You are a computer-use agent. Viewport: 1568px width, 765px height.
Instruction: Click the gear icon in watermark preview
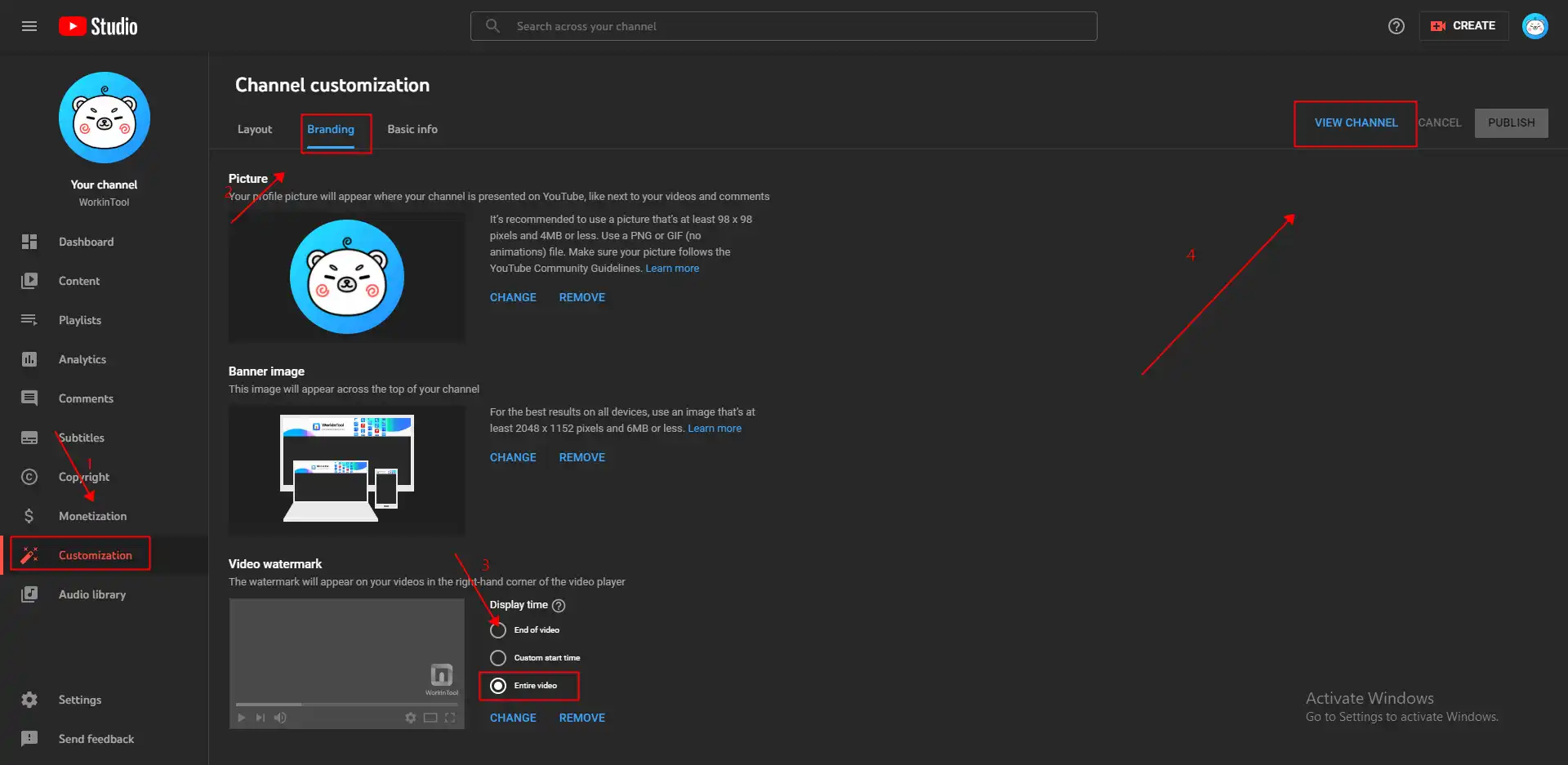pos(411,718)
